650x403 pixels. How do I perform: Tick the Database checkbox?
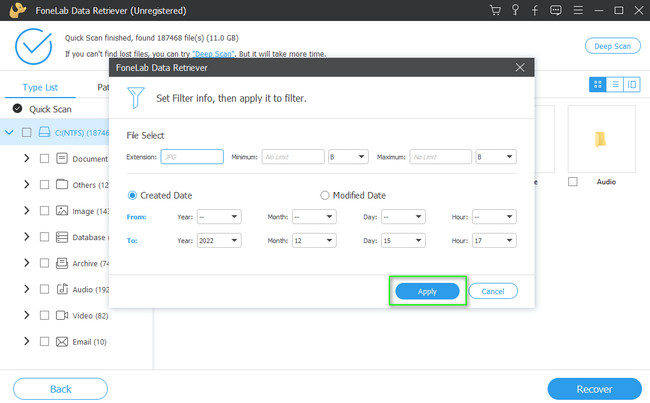(44, 237)
